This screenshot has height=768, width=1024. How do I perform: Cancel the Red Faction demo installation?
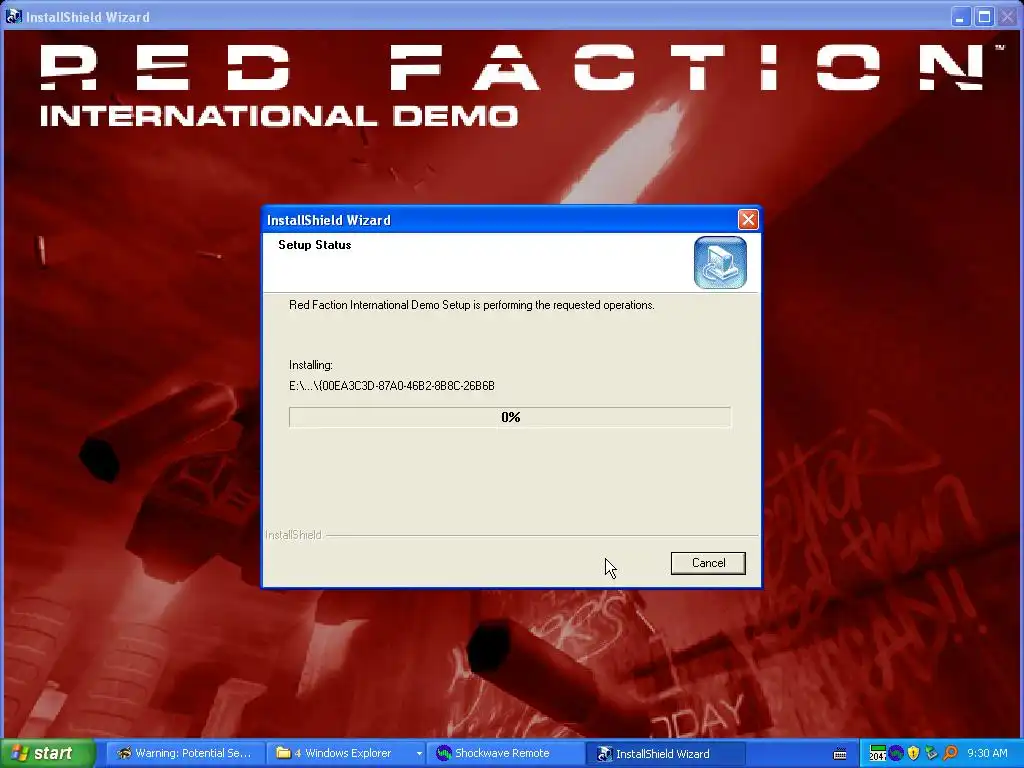708,563
